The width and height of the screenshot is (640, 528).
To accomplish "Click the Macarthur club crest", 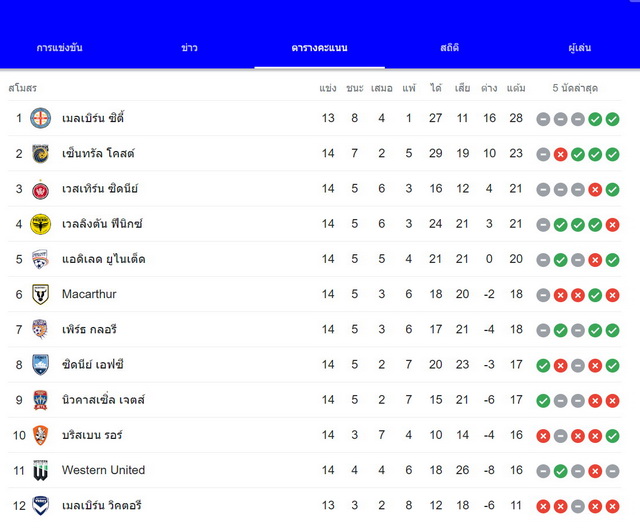I will pyautogui.click(x=40, y=294).
